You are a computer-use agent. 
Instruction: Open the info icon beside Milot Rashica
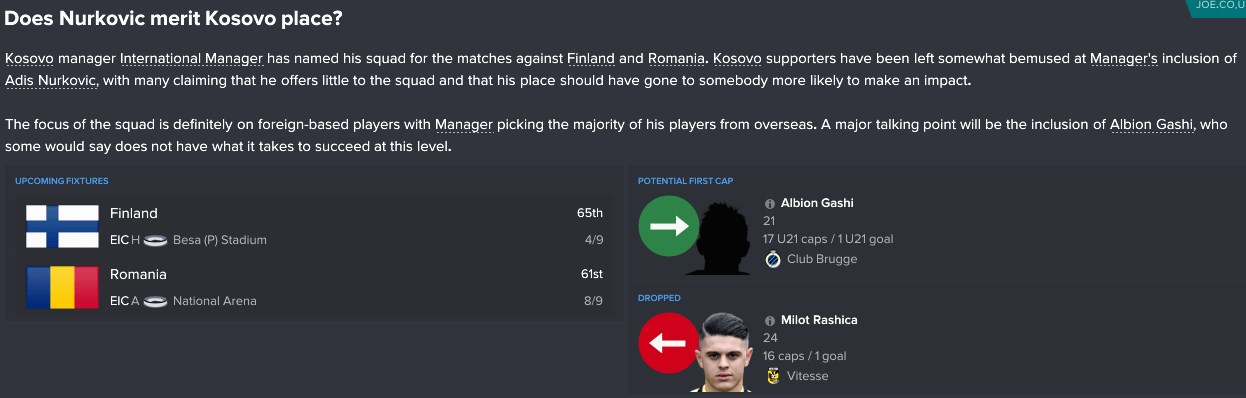point(770,320)
